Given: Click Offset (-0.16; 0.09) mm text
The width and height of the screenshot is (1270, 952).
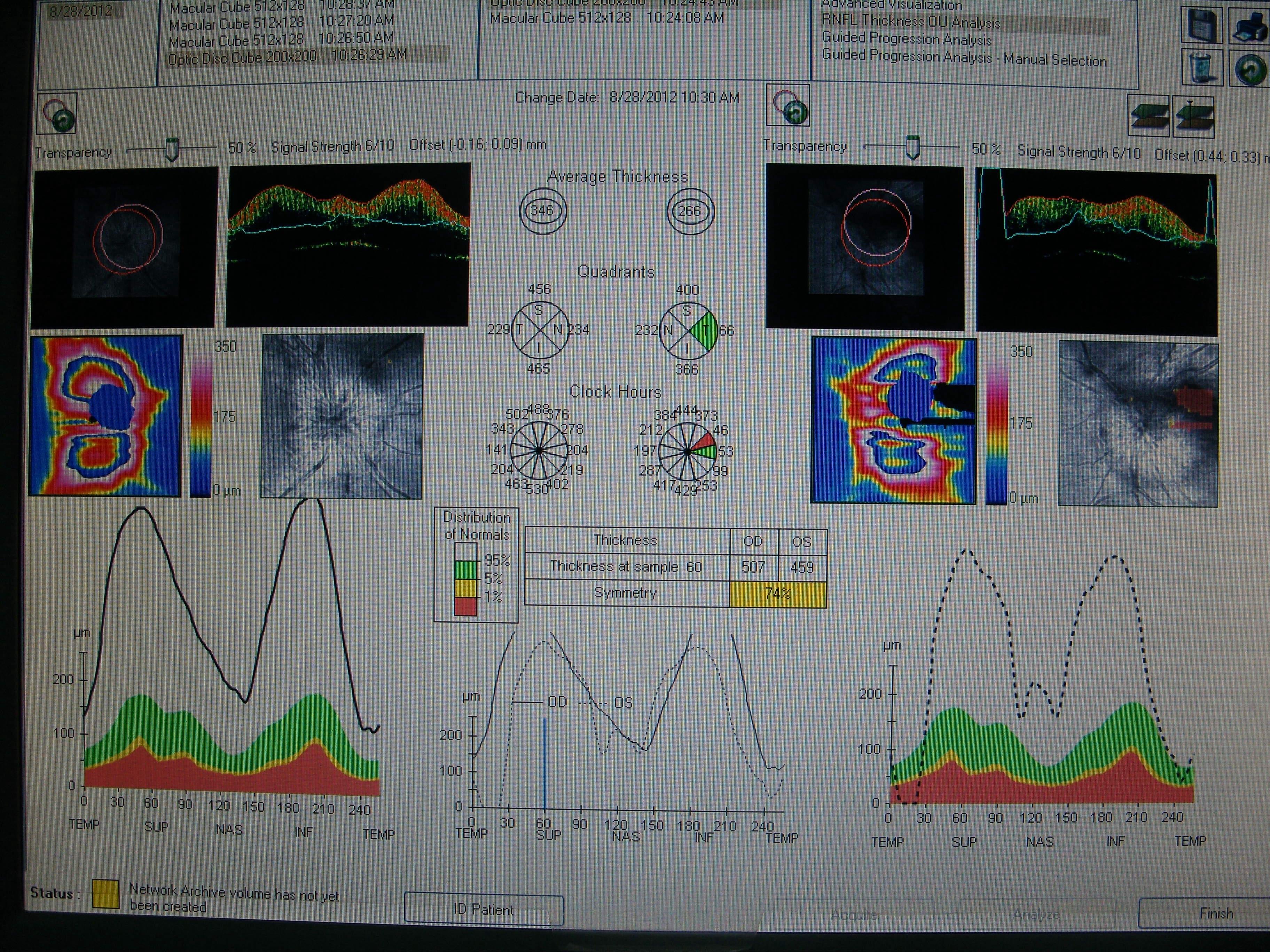Looking at the screenshot, I should pos(478,145).
